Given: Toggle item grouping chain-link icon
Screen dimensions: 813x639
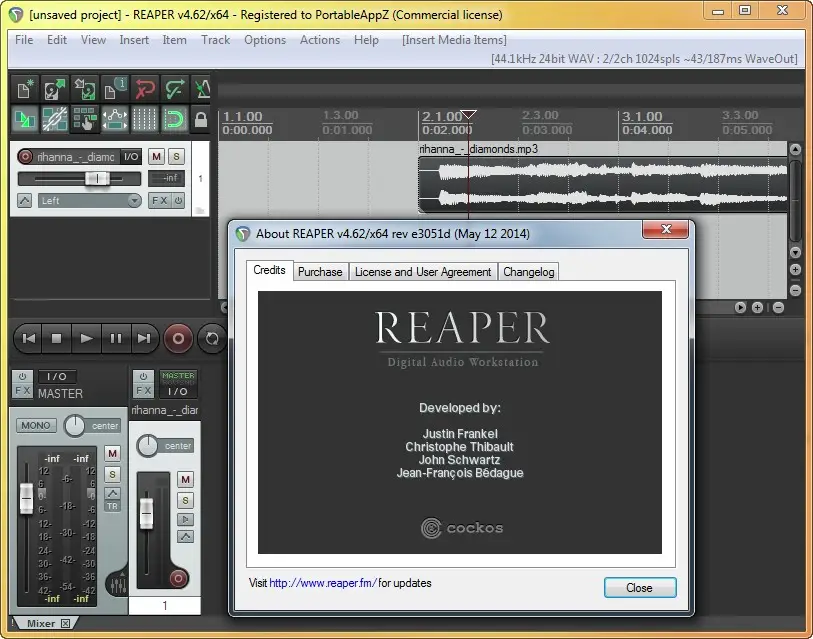Looking at the screenshot, I should pos(54,119).
